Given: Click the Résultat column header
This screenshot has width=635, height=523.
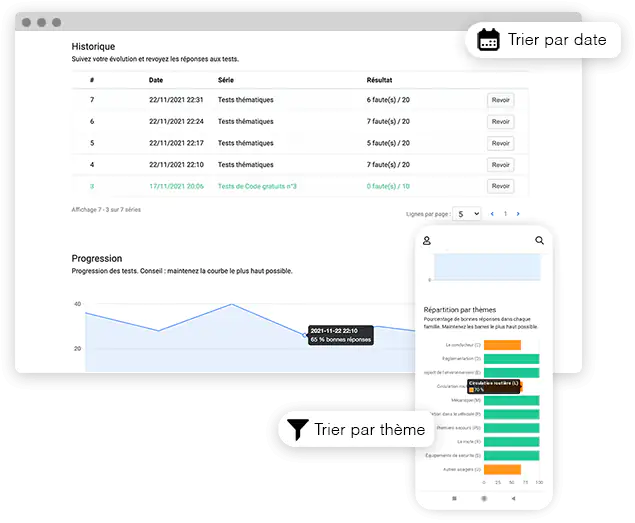Looking at the screenshot, I should point(379,80).
